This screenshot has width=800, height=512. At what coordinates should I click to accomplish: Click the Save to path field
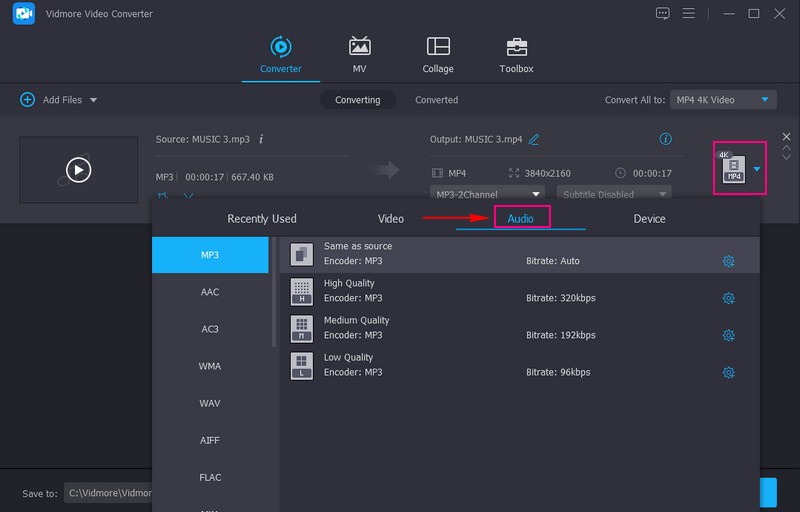click(107, 493)
